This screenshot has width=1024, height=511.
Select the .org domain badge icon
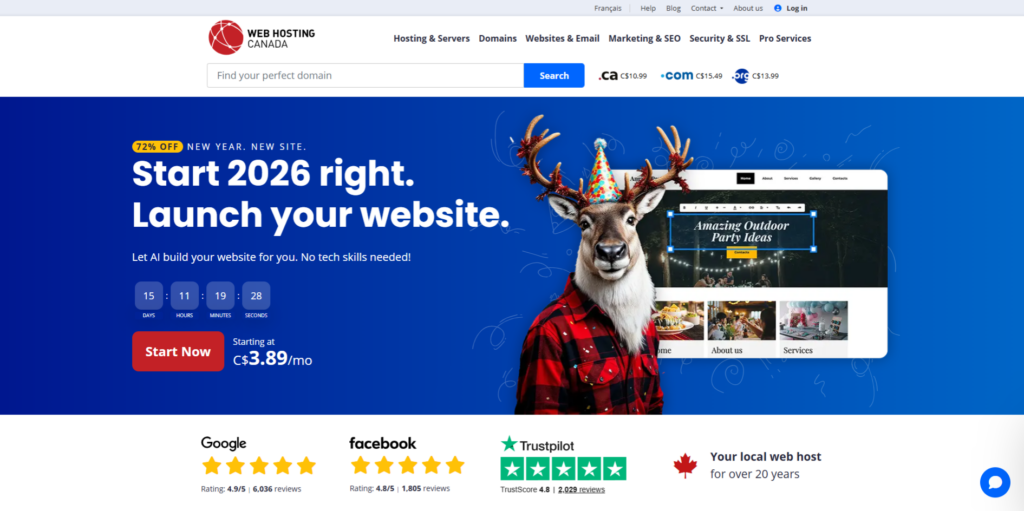click(x=741, y=76)
